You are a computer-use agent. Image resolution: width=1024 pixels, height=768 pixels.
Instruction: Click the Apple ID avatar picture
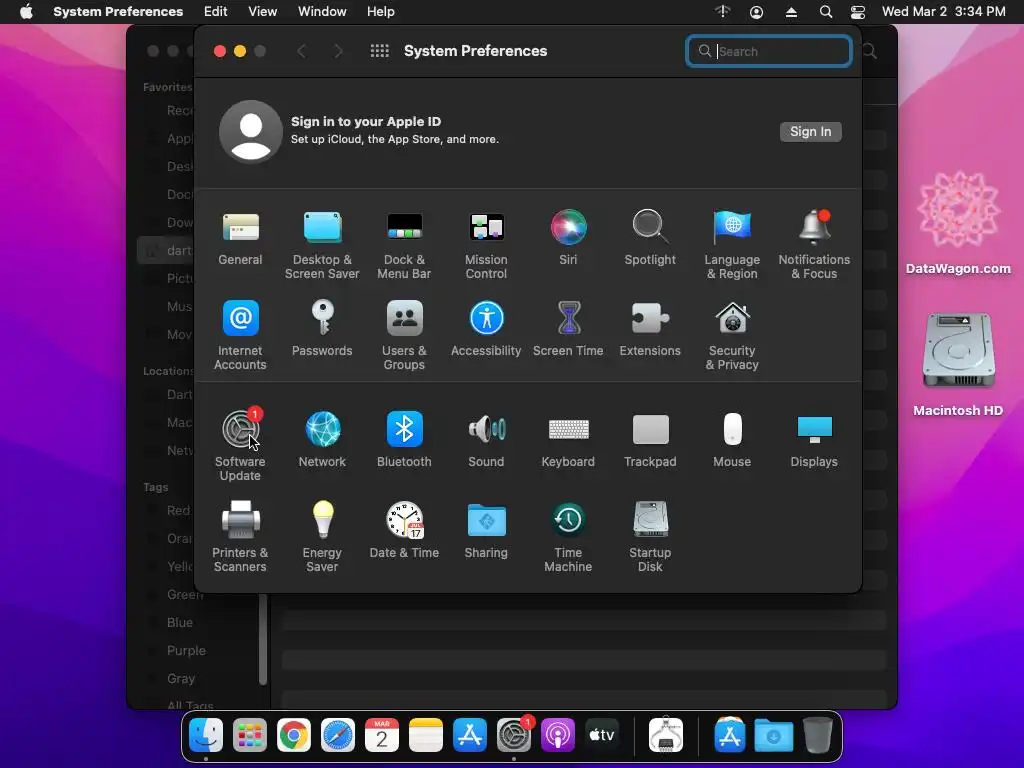[x=251, y=131]
